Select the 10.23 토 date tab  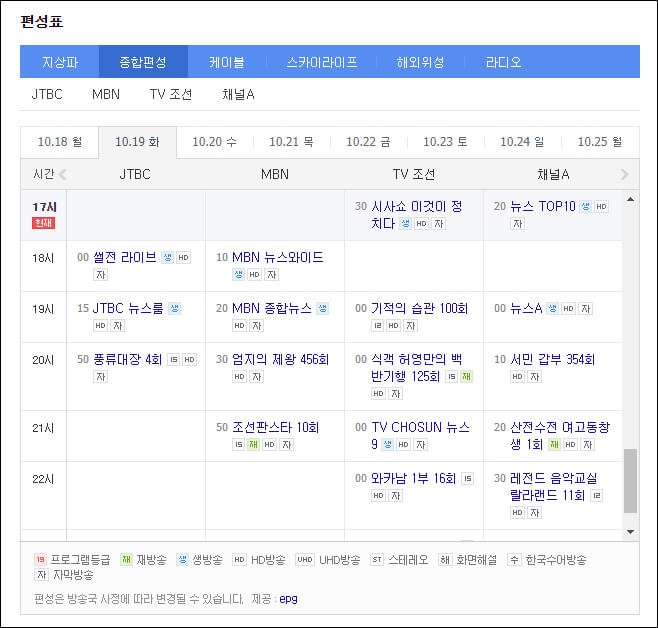pos(445,142)
